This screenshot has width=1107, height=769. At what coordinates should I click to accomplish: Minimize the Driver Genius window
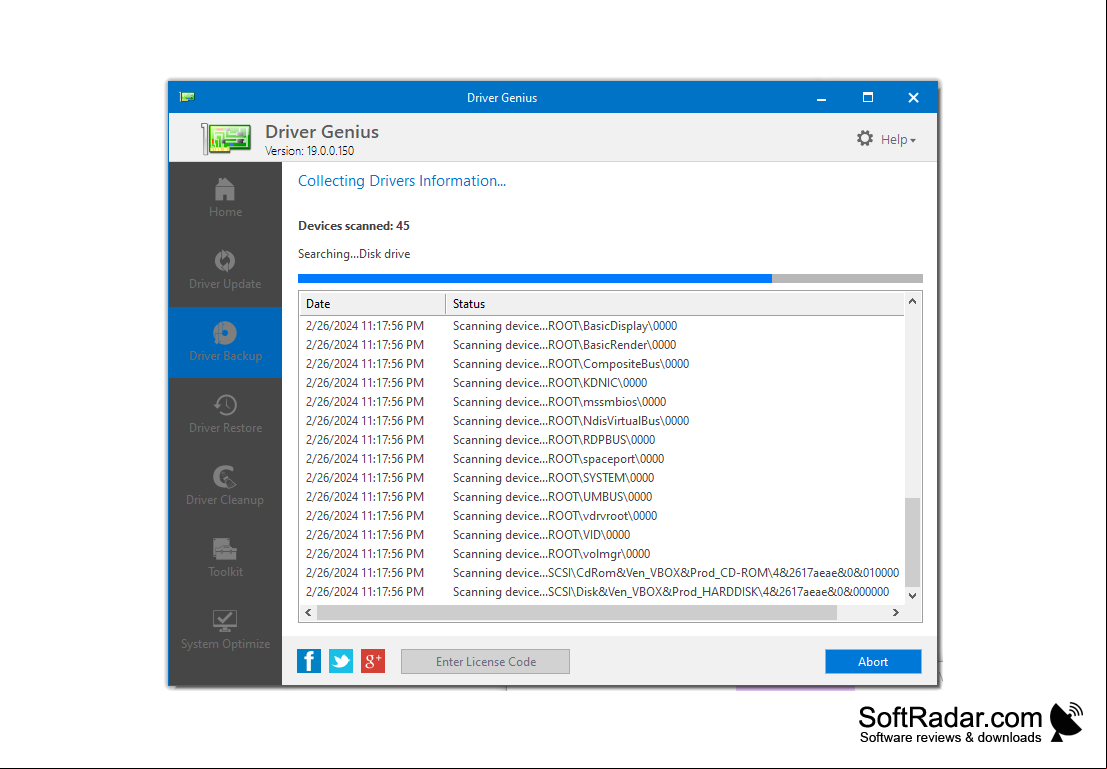click(821, 97)
